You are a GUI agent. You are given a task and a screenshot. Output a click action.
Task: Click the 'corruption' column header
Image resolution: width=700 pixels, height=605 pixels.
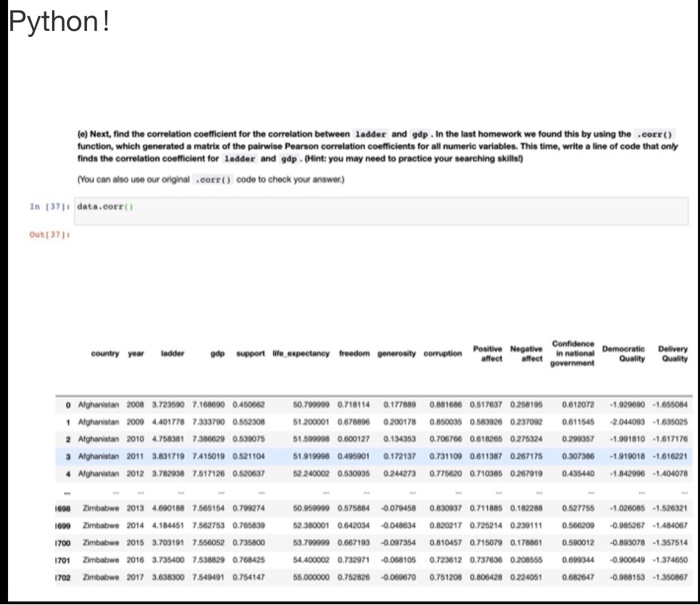pos(442,354)
